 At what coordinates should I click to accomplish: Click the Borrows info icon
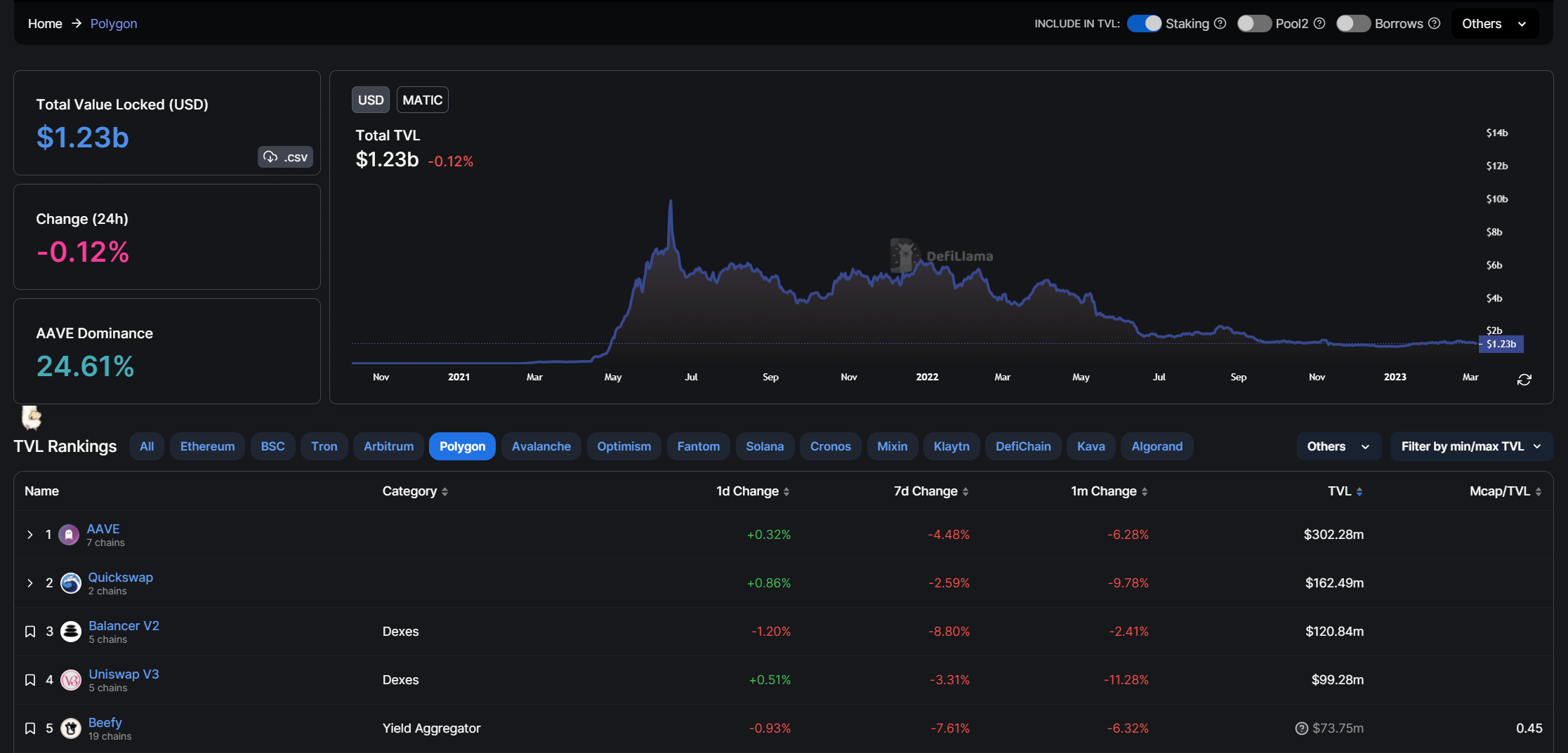1435,23
